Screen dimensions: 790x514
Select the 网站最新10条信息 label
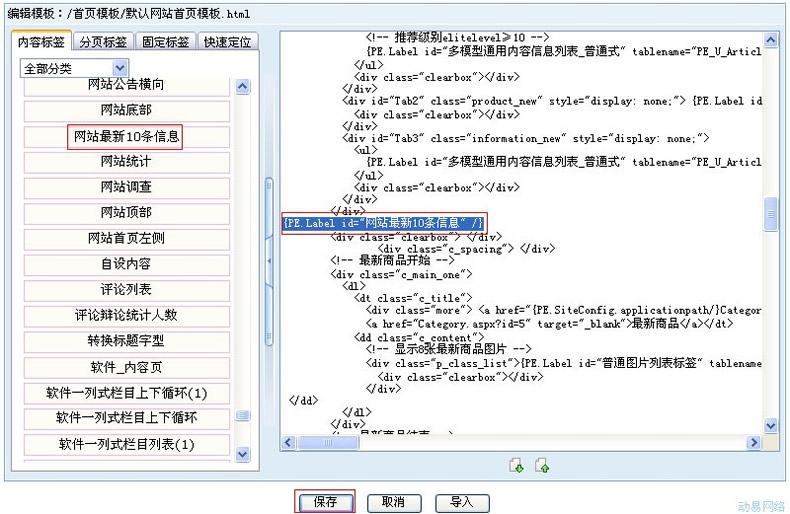click(x=126, y=137)
